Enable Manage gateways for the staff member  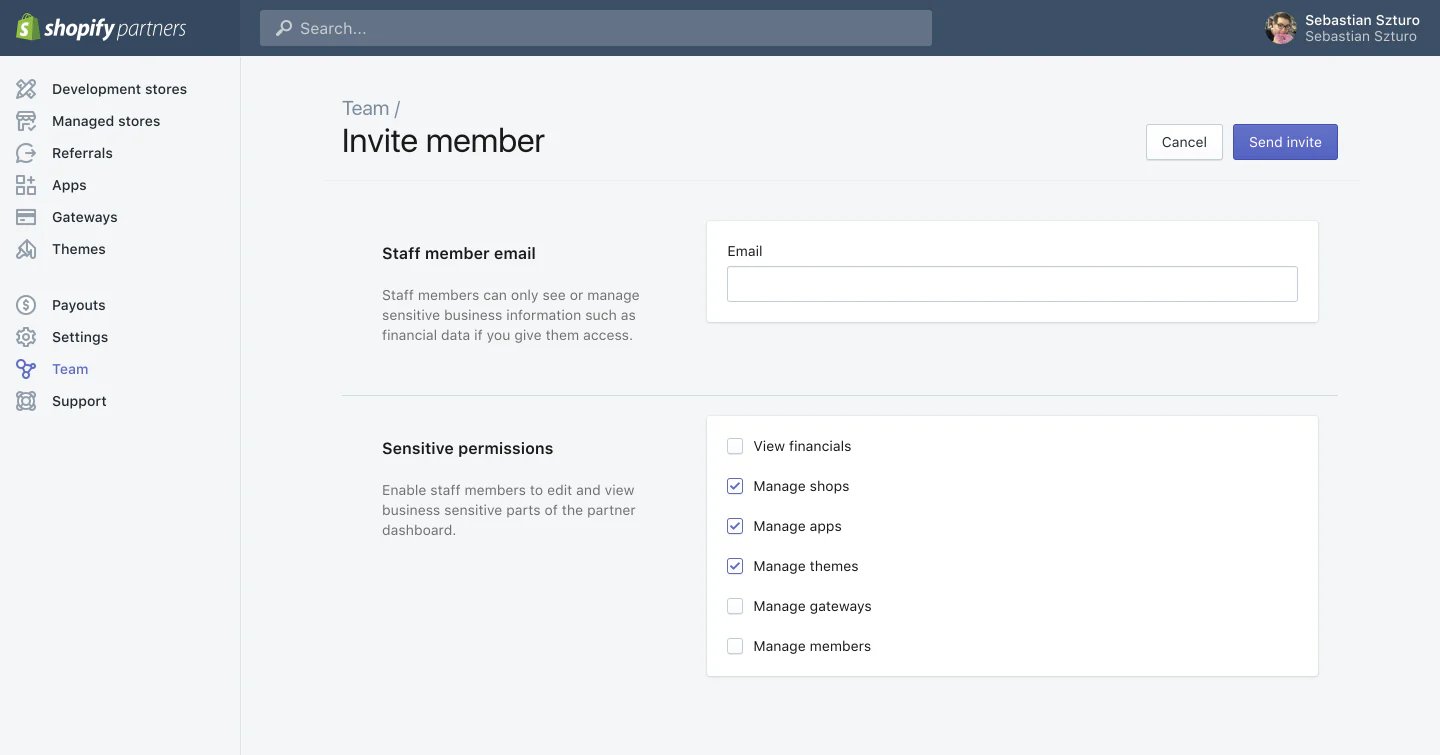point(735,606)
